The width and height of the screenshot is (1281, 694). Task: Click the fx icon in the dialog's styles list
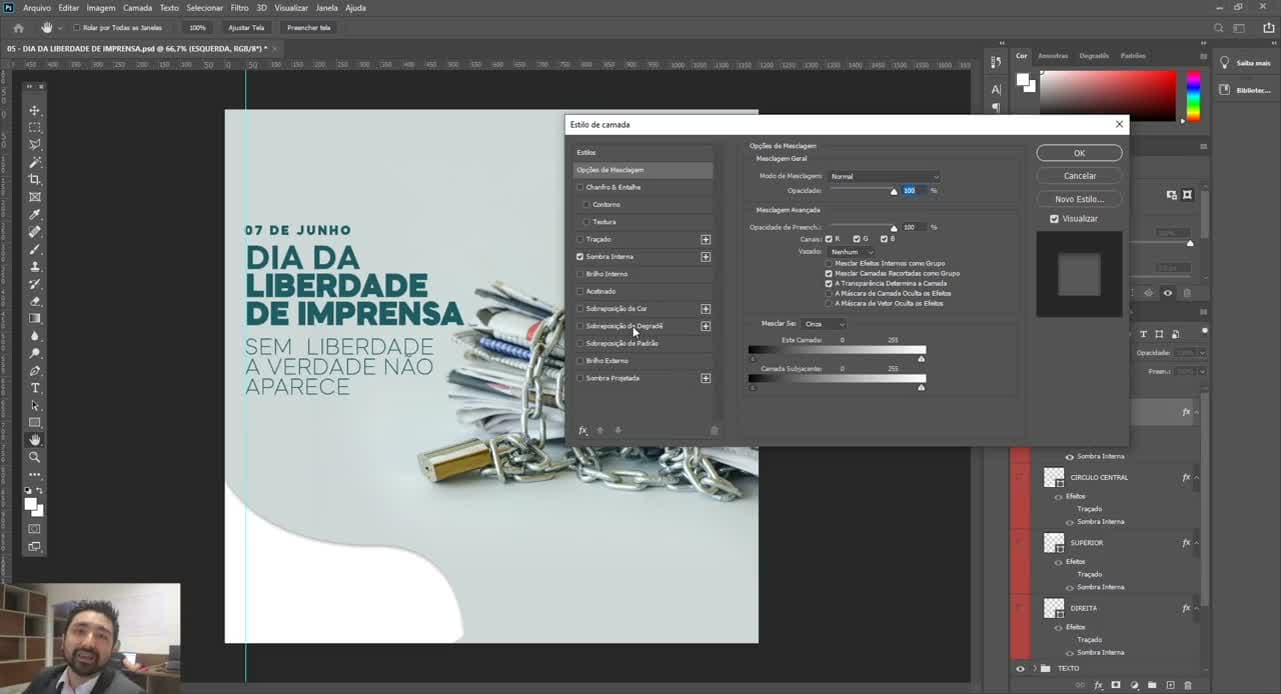click(x=583, y=431)
